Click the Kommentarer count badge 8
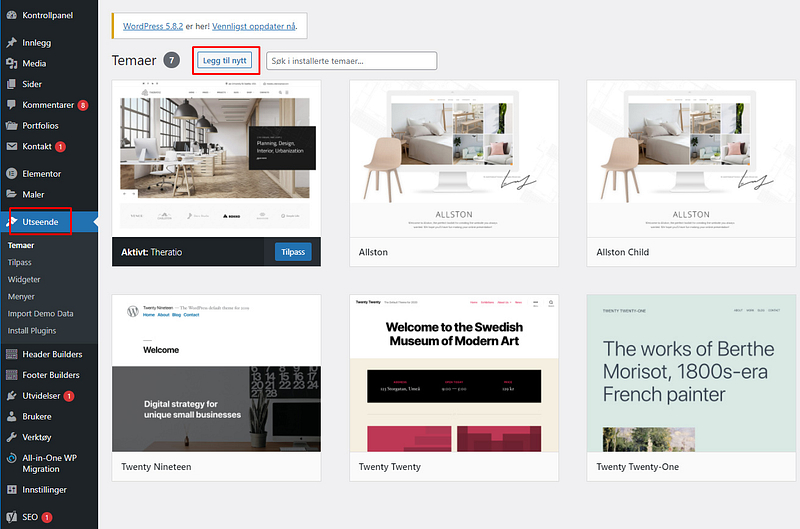 click(x=83, y=105)
